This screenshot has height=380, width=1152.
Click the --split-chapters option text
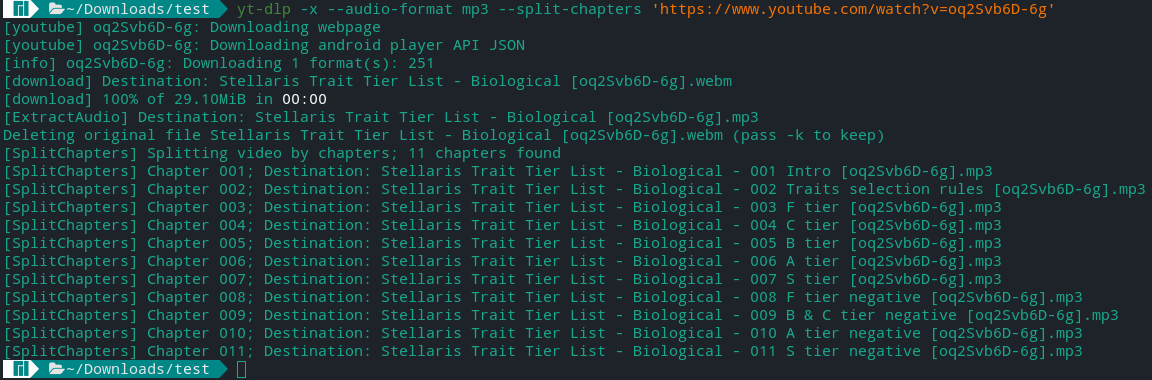click(x=570, y=10)
